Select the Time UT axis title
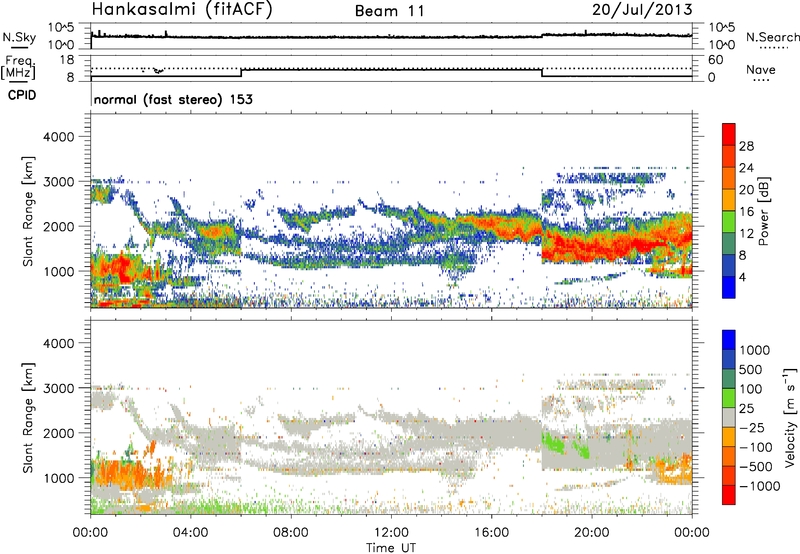Image resolution: width=800 pixels, height=554 pixels. 391,548
